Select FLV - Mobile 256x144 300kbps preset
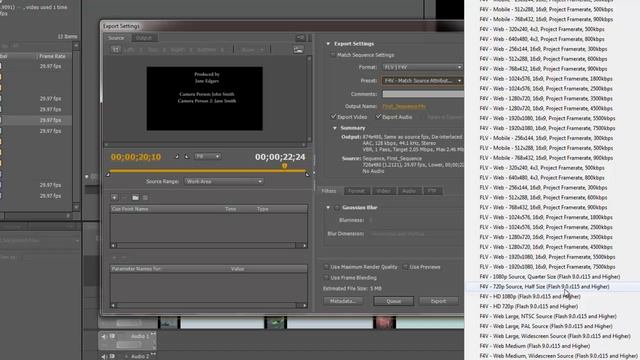 (x=546, y=138)
